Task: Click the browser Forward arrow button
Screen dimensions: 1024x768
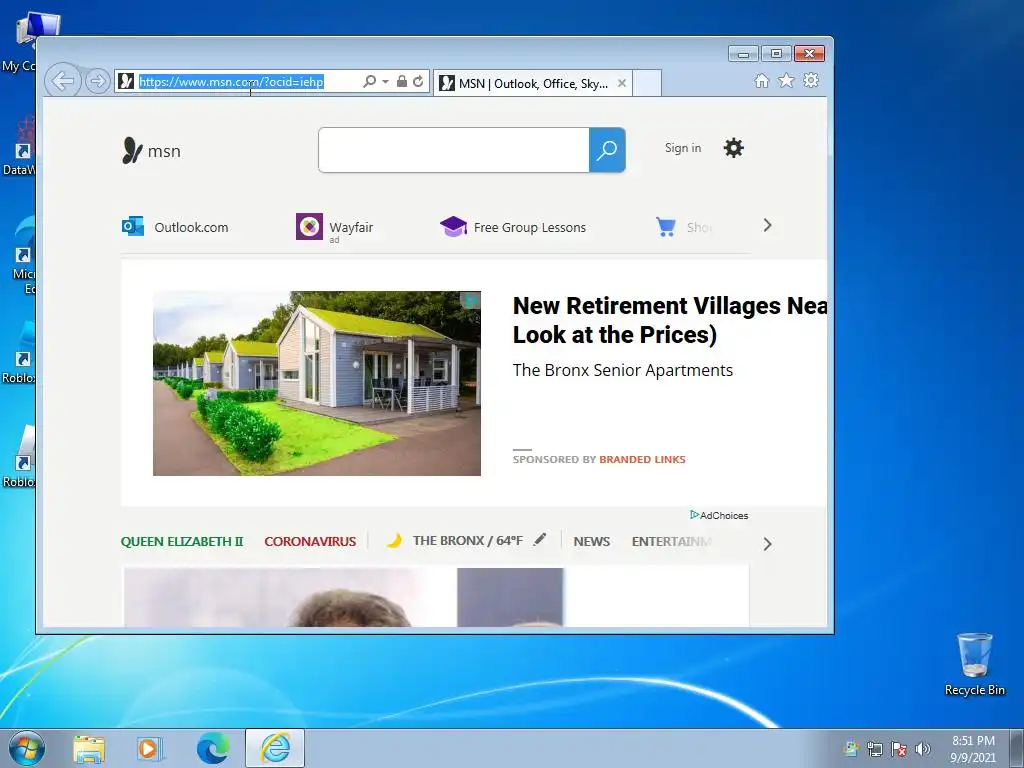Action: pos(97,81)
